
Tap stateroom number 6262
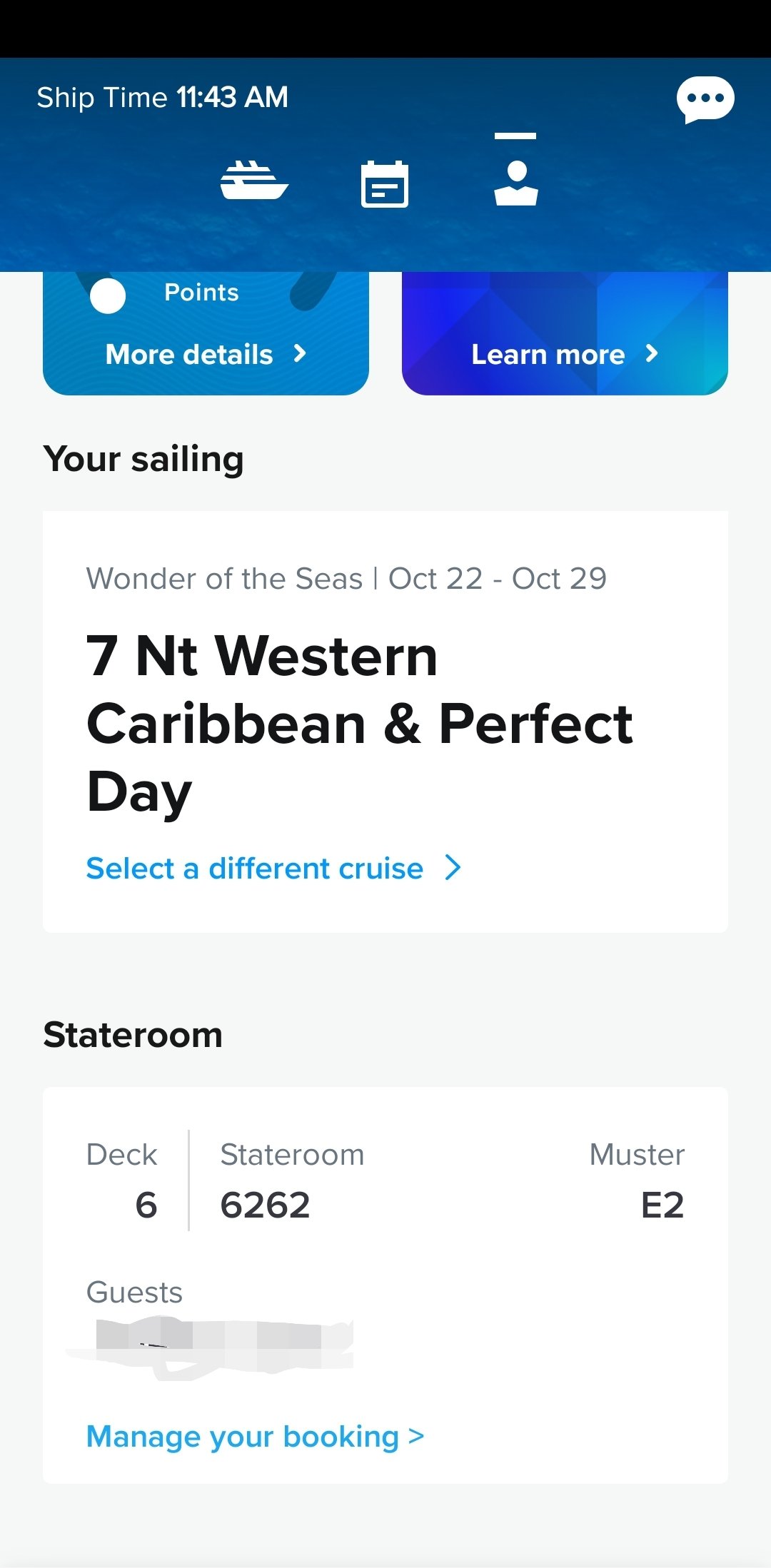click(x=266, y=1205)
